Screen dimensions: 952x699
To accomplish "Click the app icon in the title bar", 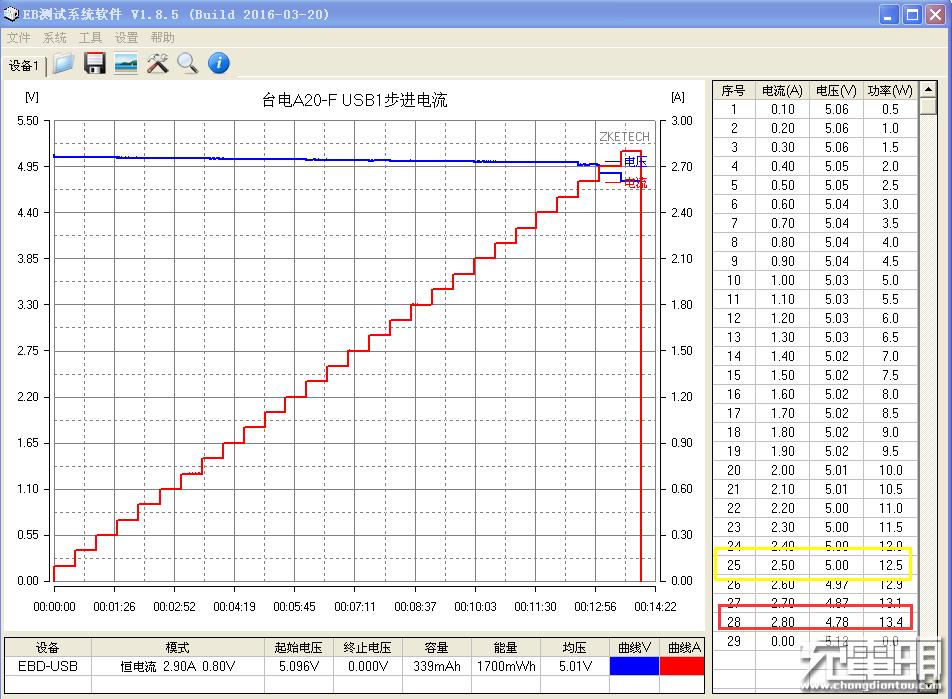I will [12, 14].
